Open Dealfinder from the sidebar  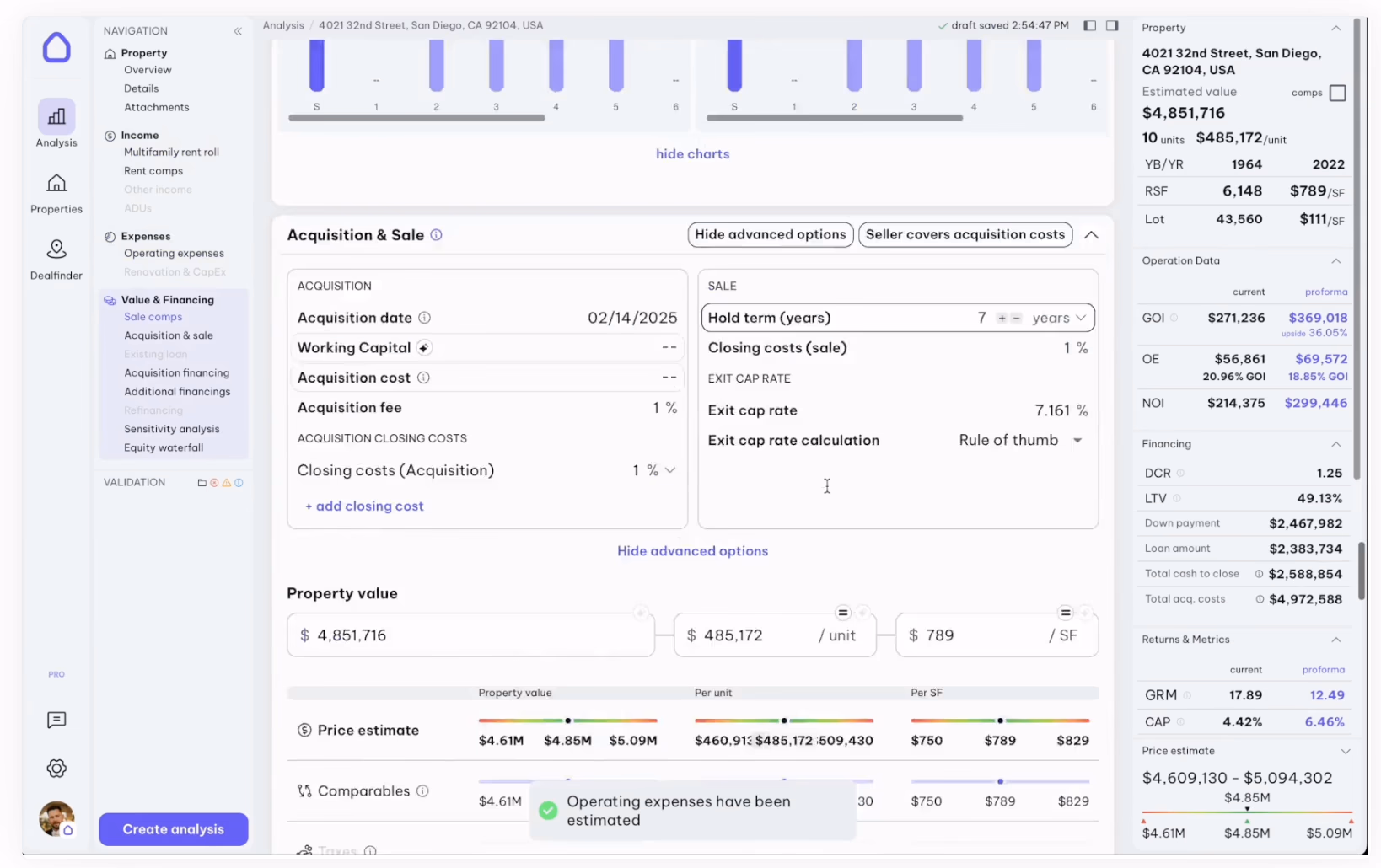(56, 260)
